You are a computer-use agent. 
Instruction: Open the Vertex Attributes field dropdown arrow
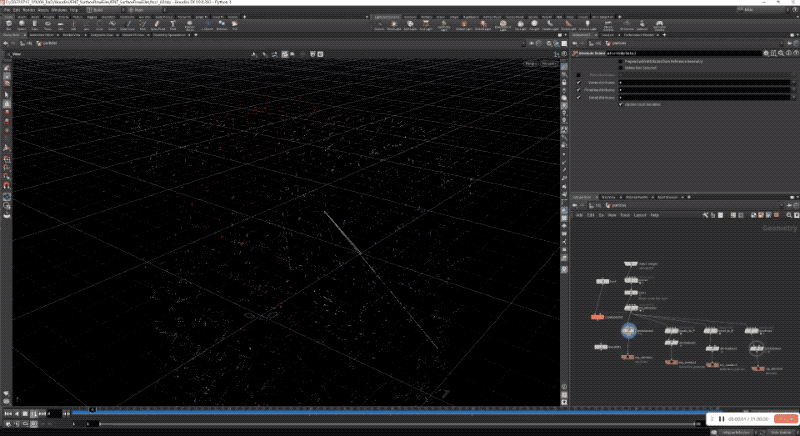click(793, 83)
